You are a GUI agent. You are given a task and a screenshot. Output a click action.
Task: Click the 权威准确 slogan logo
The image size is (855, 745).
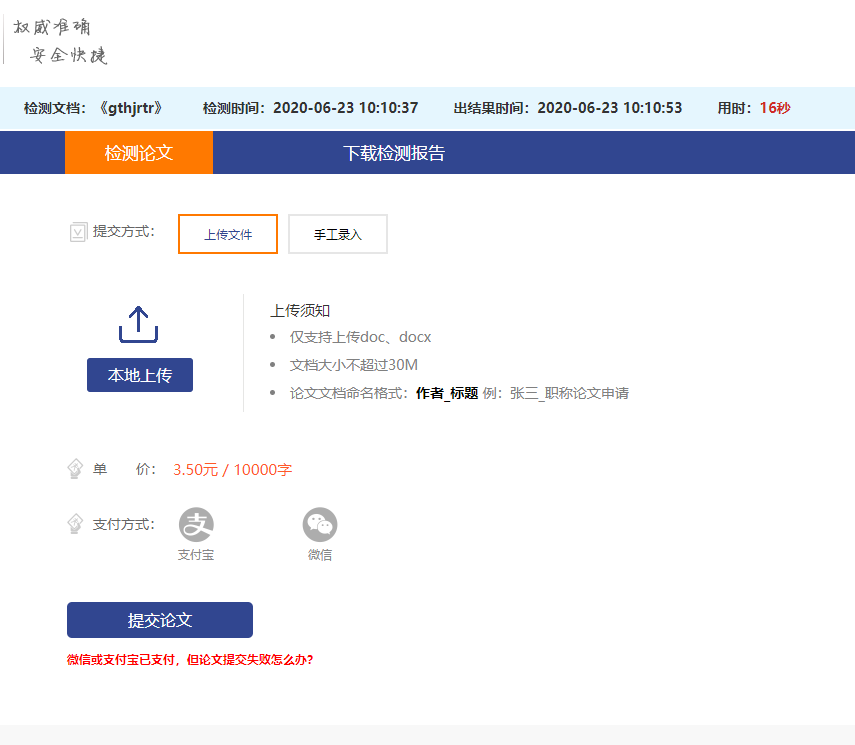point(59,41)
